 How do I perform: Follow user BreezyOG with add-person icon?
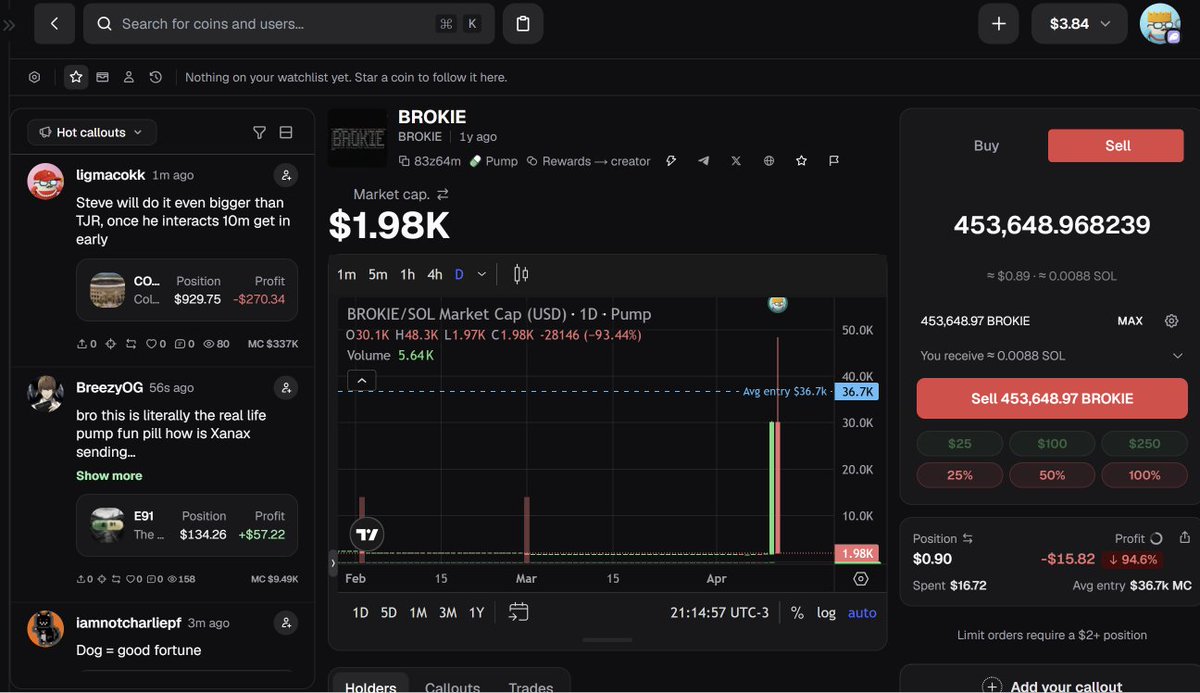tap(286, 387)
